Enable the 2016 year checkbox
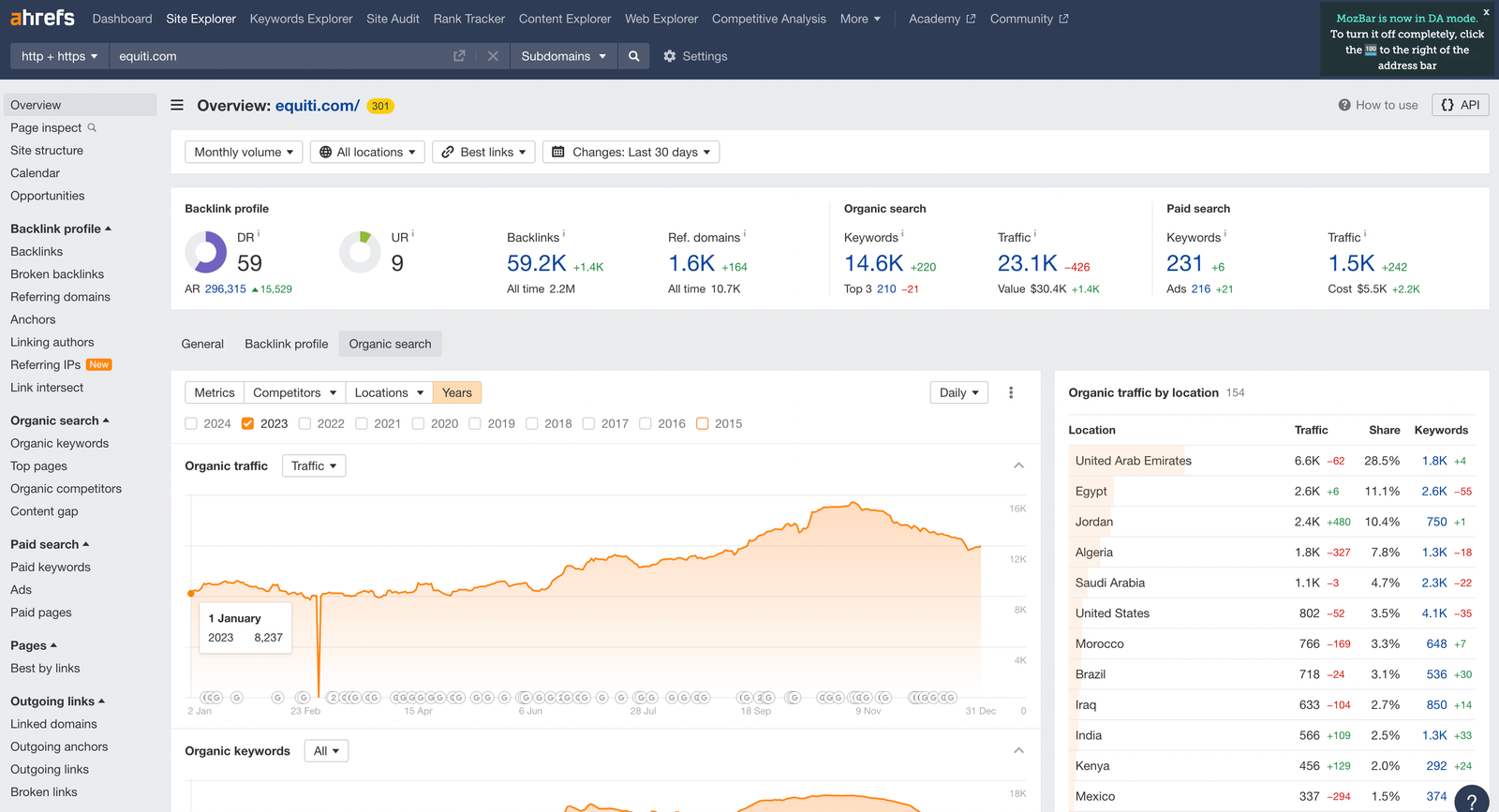The image size is (1499, 812). [x=646, y=423]
